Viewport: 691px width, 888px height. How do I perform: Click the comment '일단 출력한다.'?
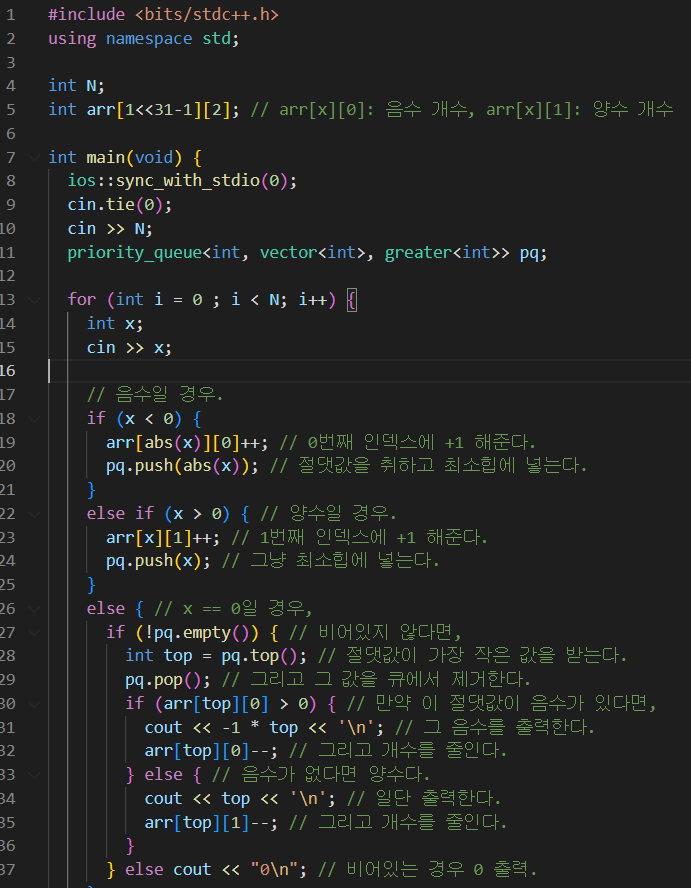click(438, 798)
